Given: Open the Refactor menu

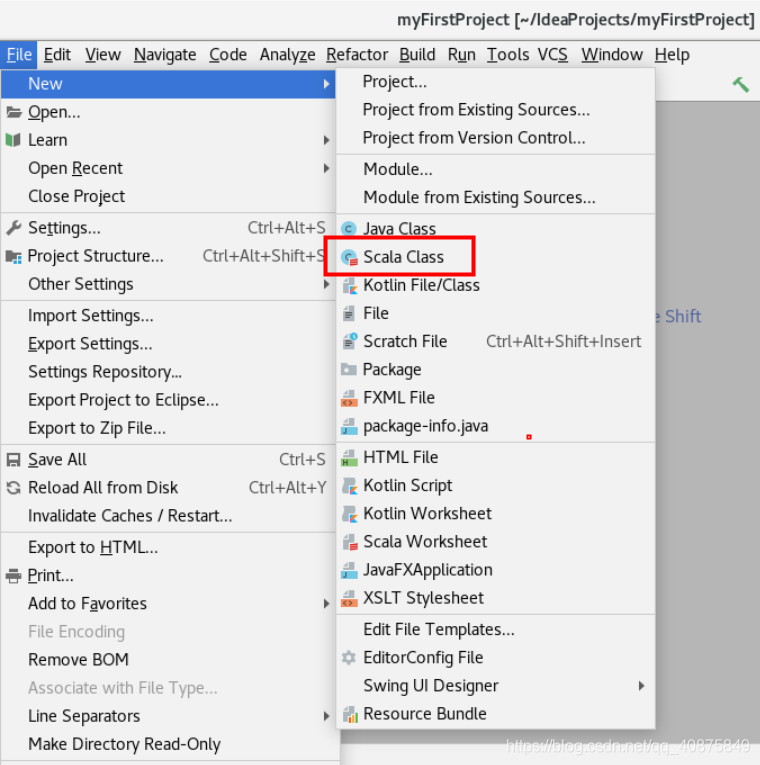Looking at the screenshot, I should tap(357, 55).
